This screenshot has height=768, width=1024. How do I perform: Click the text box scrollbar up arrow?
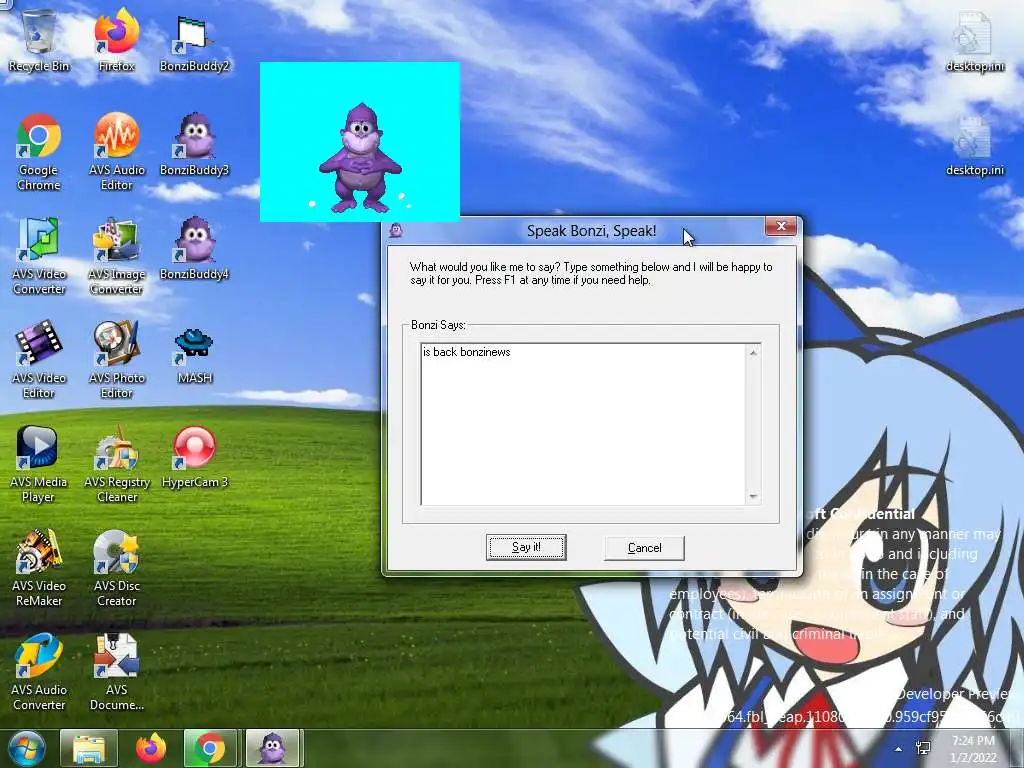(x=753, y=353)
